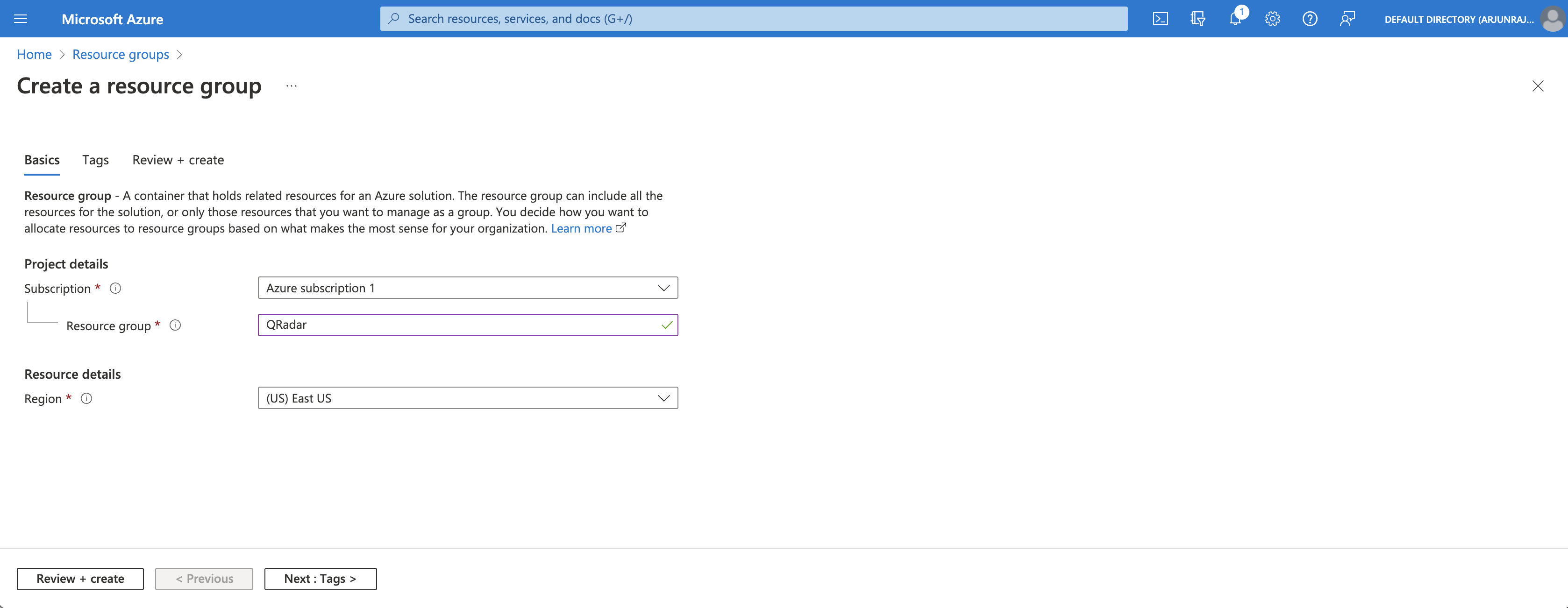Click the Review + create button
This screenshot has height=608, width=1568.
80,578
